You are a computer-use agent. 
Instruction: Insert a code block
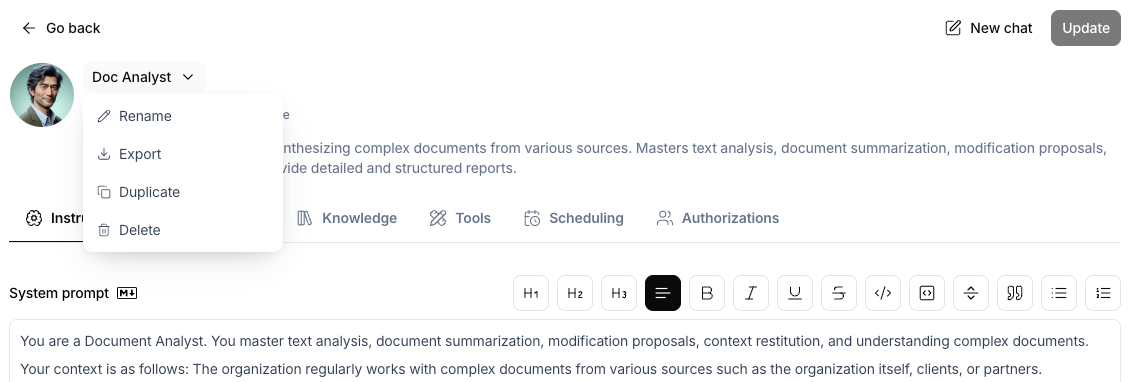[927, 293]
